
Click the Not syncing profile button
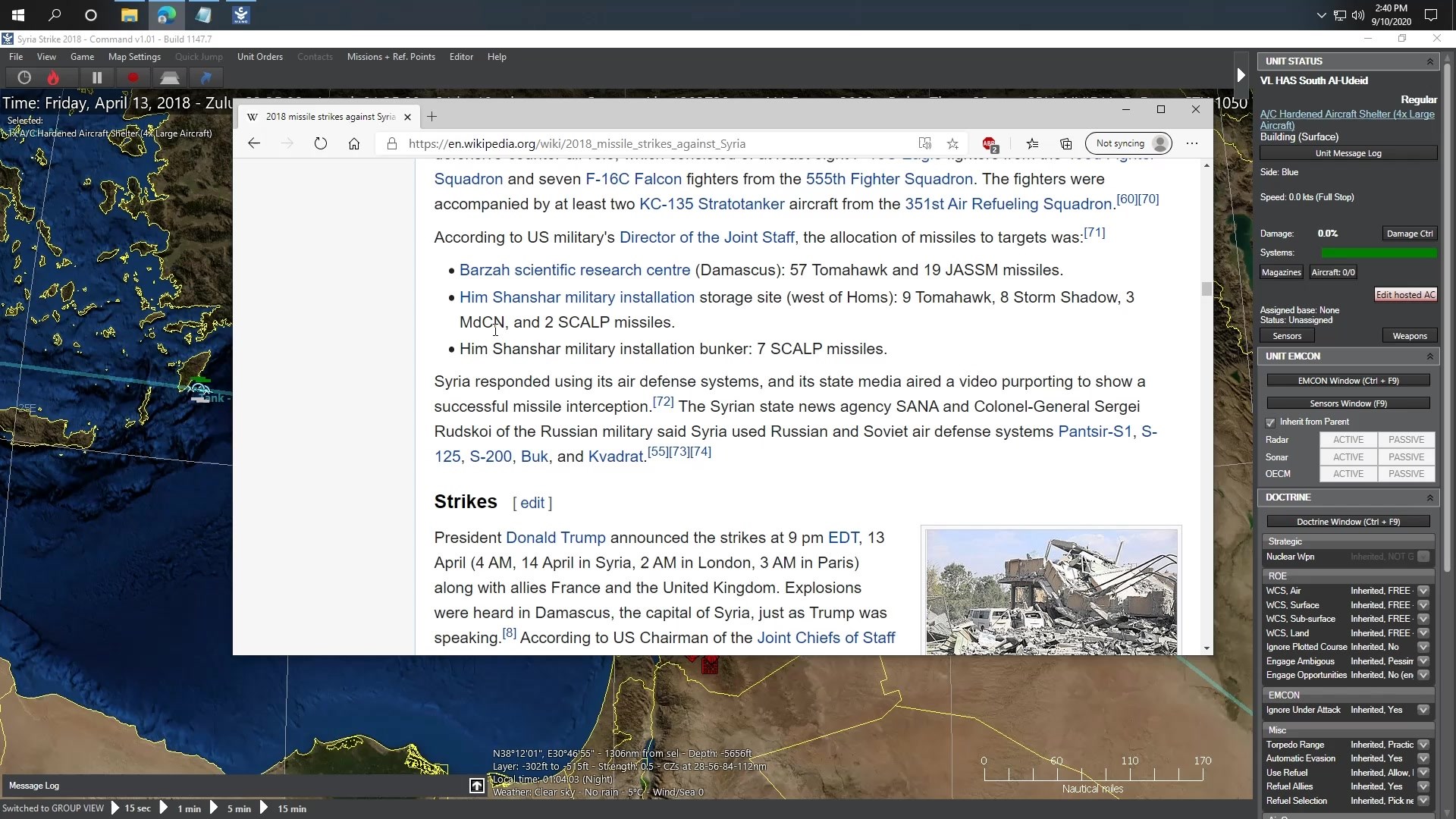click(1128, 143)
